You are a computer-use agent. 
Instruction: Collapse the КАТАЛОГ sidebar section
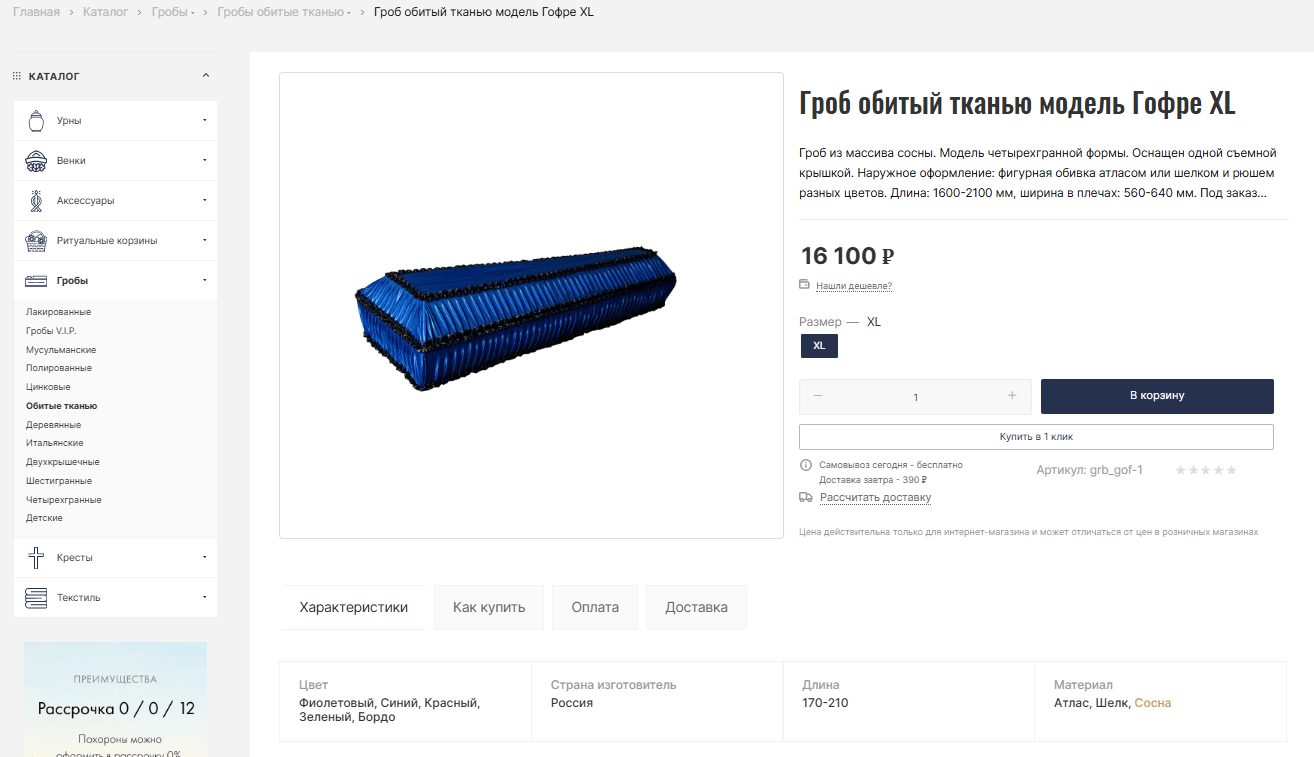[206, 76]
